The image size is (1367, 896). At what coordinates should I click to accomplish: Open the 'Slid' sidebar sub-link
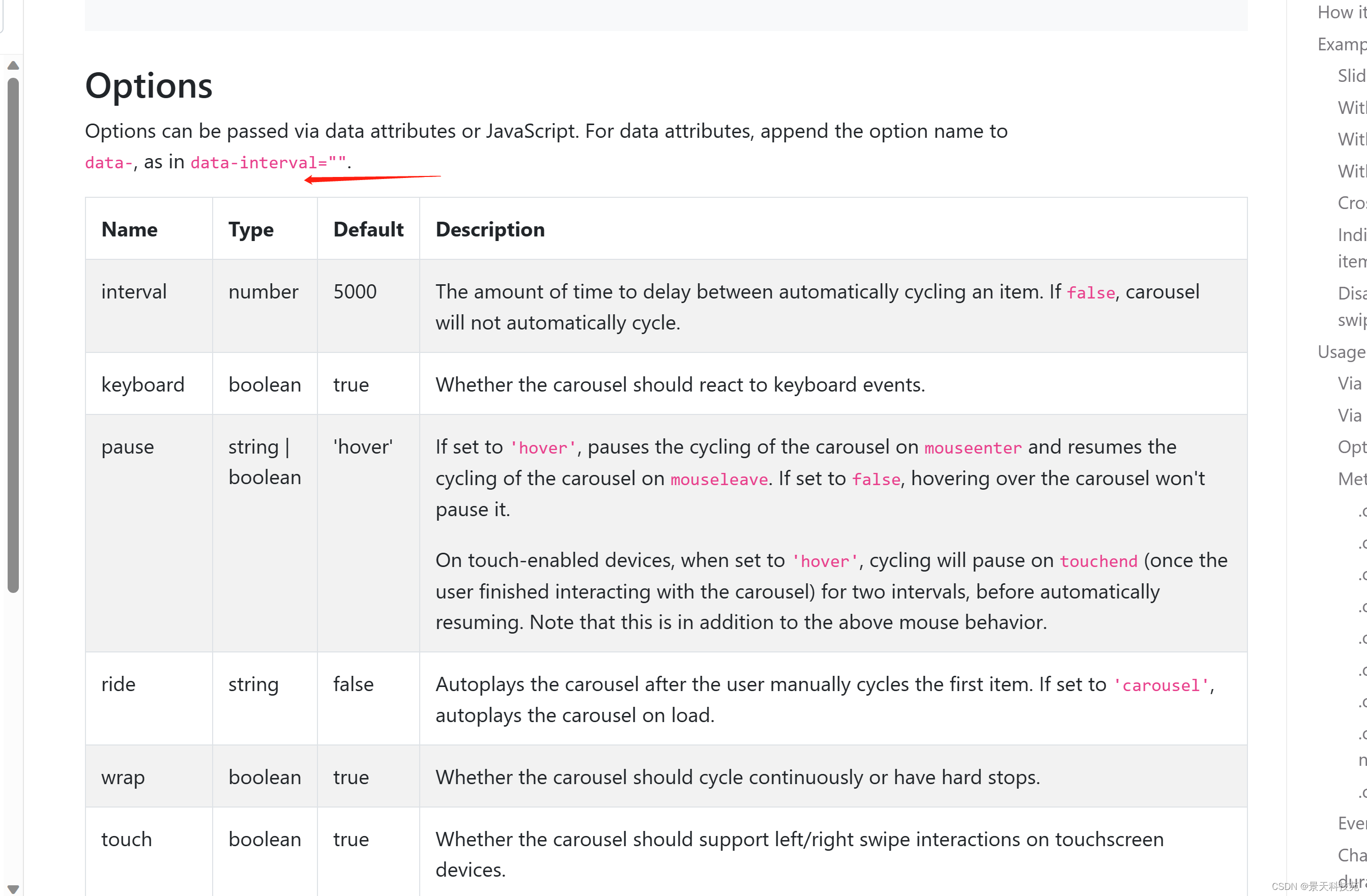coord(1352,76)
